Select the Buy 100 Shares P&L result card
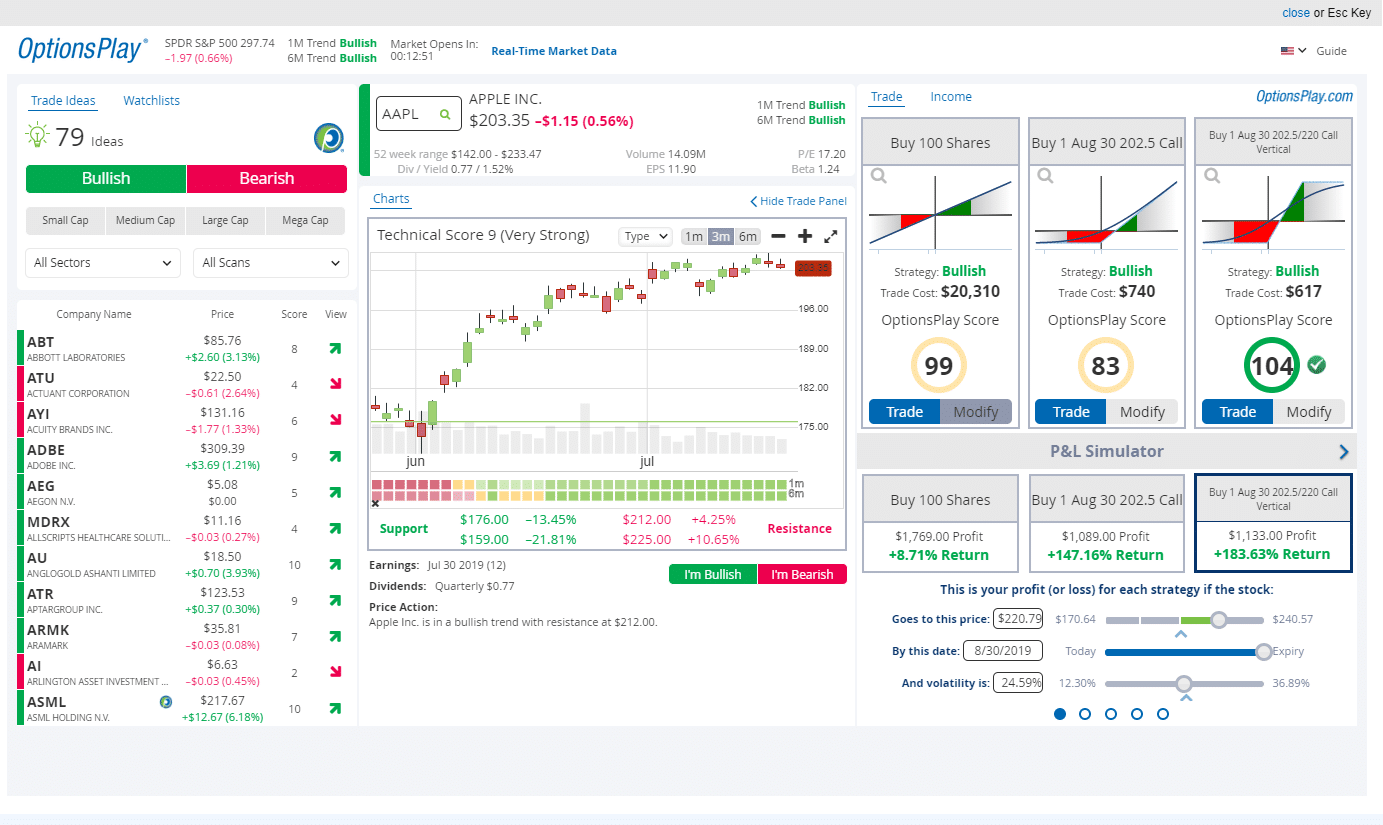Image resolution: width=1383 pixels, height=825 pixels. [x=940, y=523]
